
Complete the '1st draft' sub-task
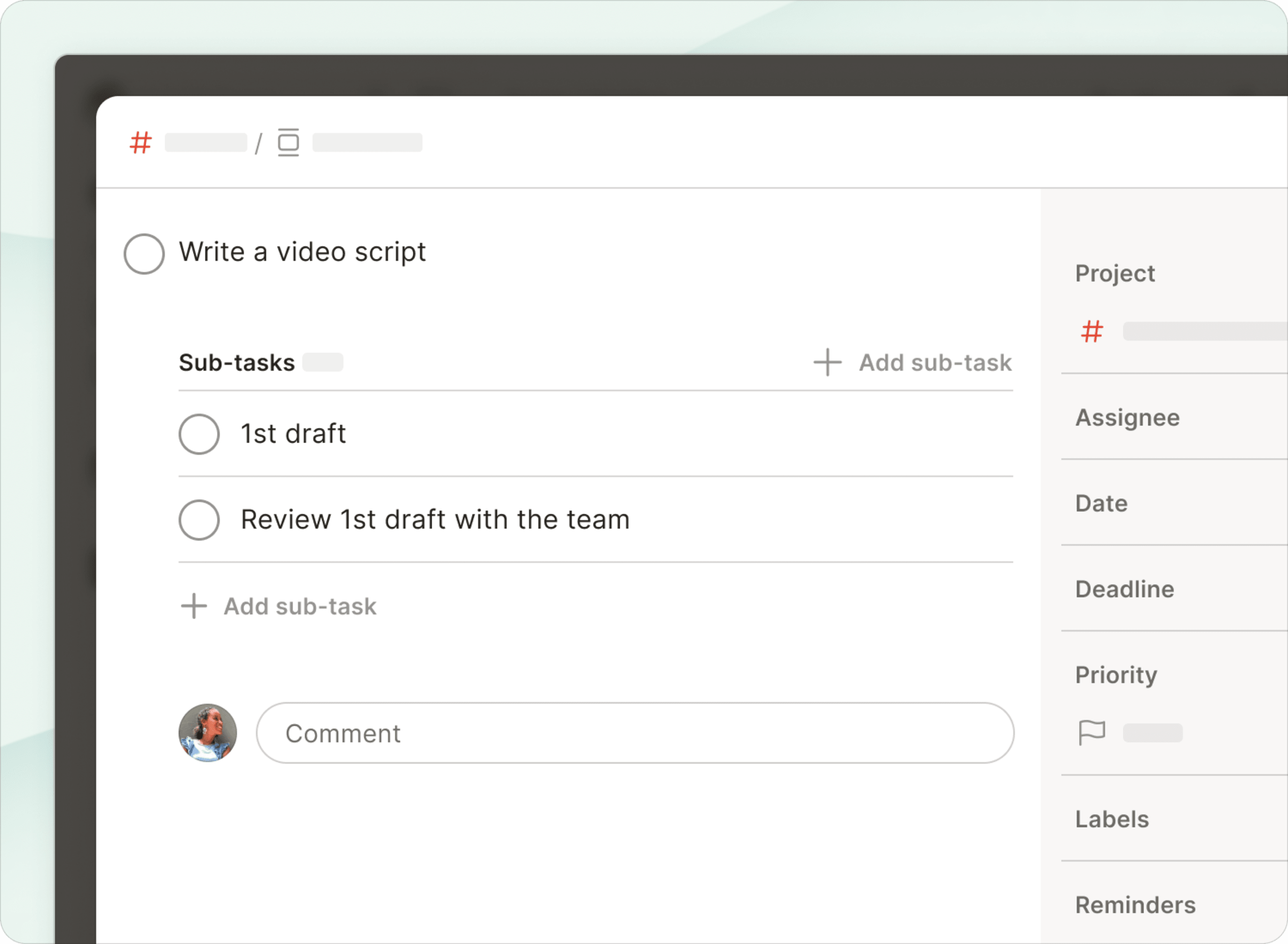(x=199, y=434)
